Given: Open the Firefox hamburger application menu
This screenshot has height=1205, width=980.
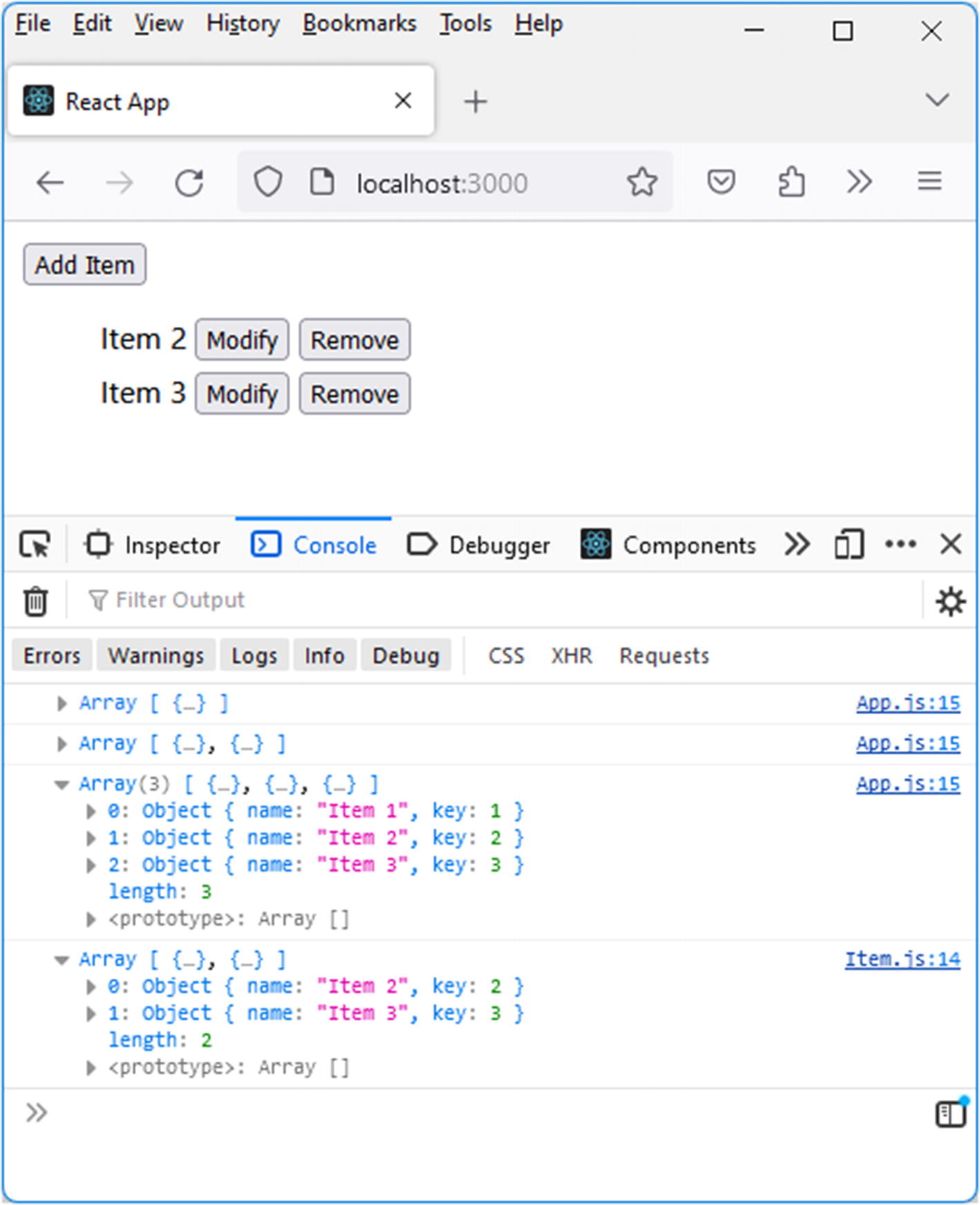Looking at the screenshot, I should coord(930,183).
